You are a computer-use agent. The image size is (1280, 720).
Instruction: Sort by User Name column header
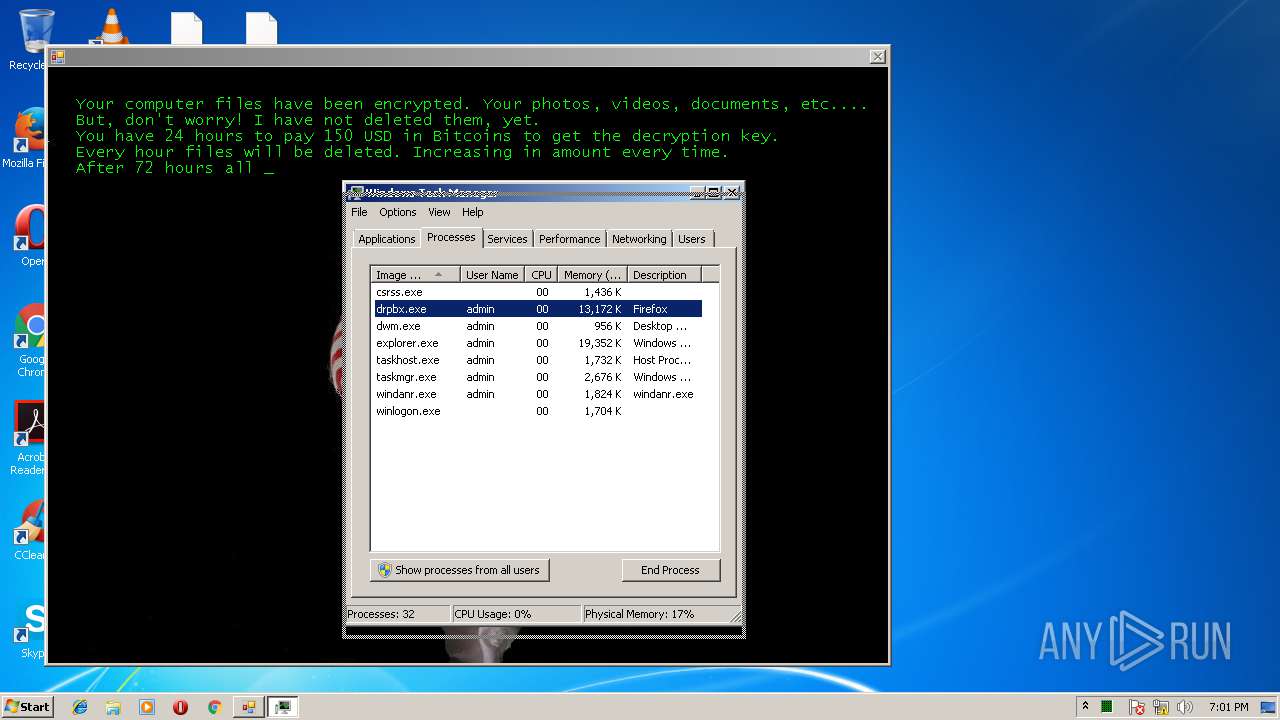492,275
